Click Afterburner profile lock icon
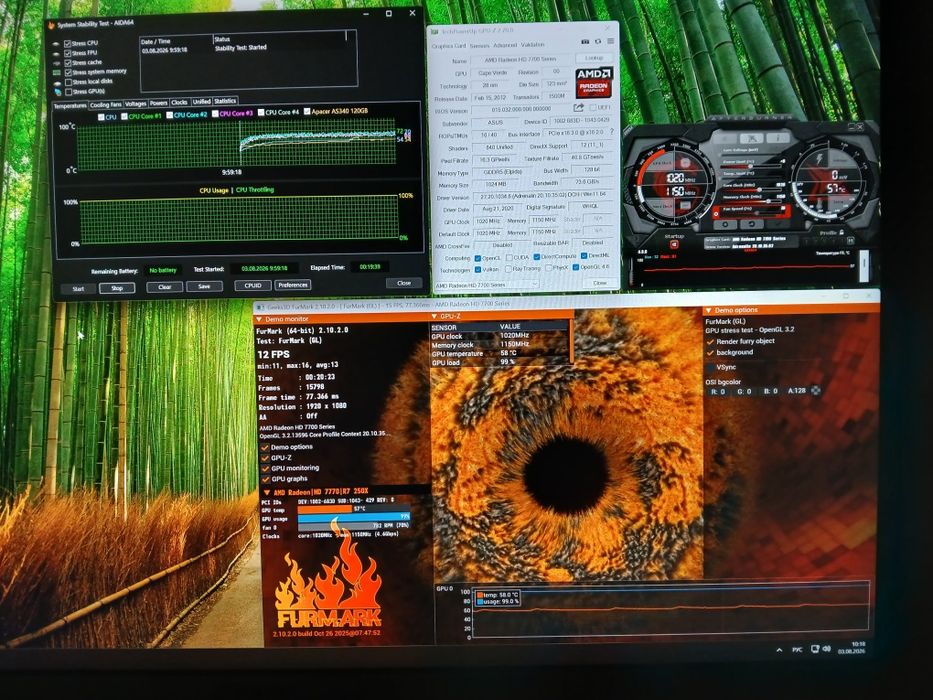The image size is (933, 700). coord(841,233)
